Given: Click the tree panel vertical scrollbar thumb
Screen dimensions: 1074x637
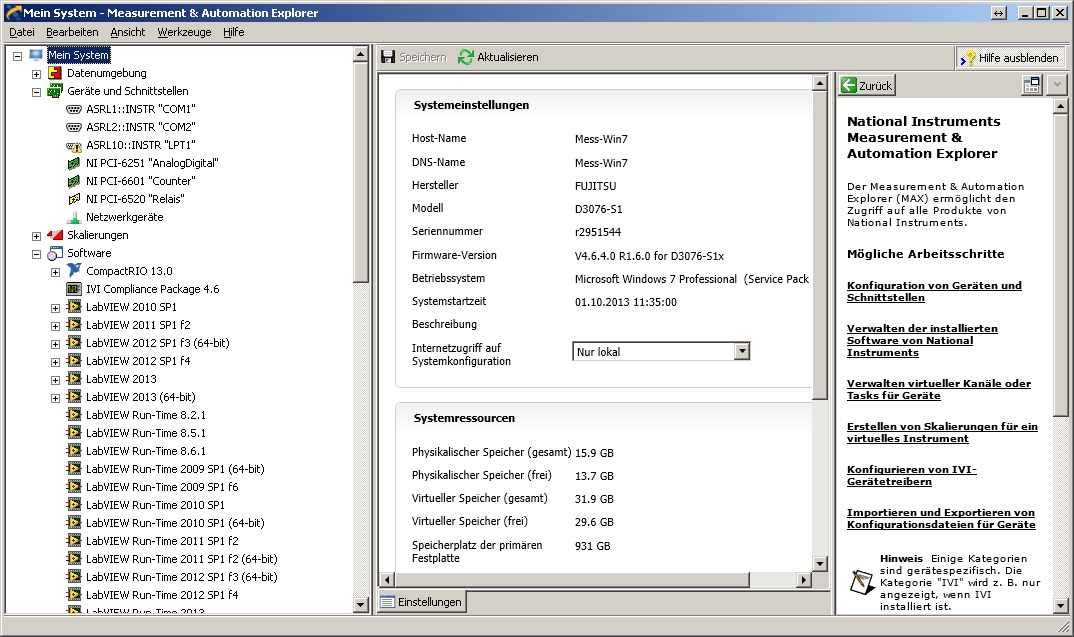Looking at the screenshot, I should [x=361, y=173].
